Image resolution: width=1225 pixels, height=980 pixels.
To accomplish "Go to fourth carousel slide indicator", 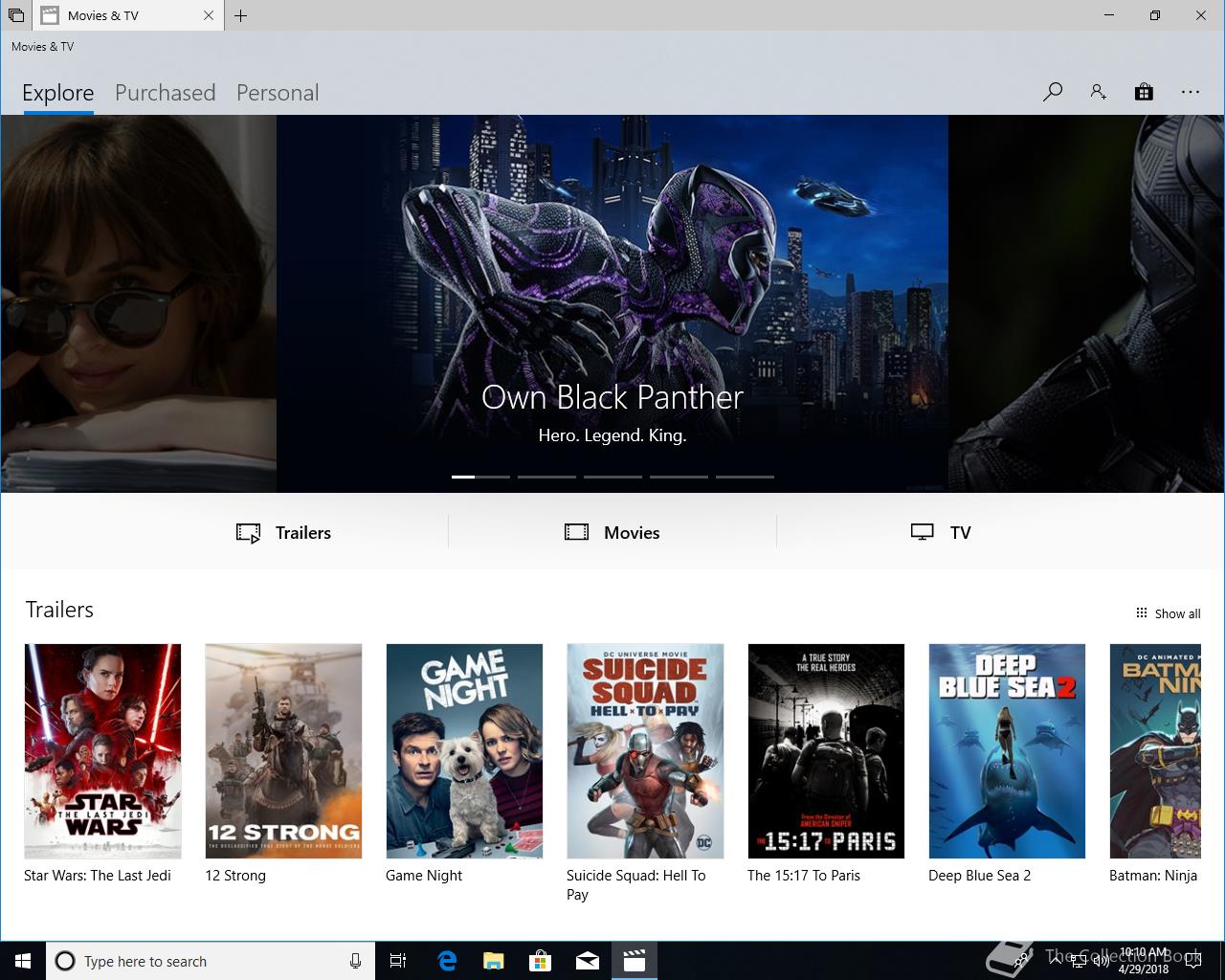I will [679, 477].
